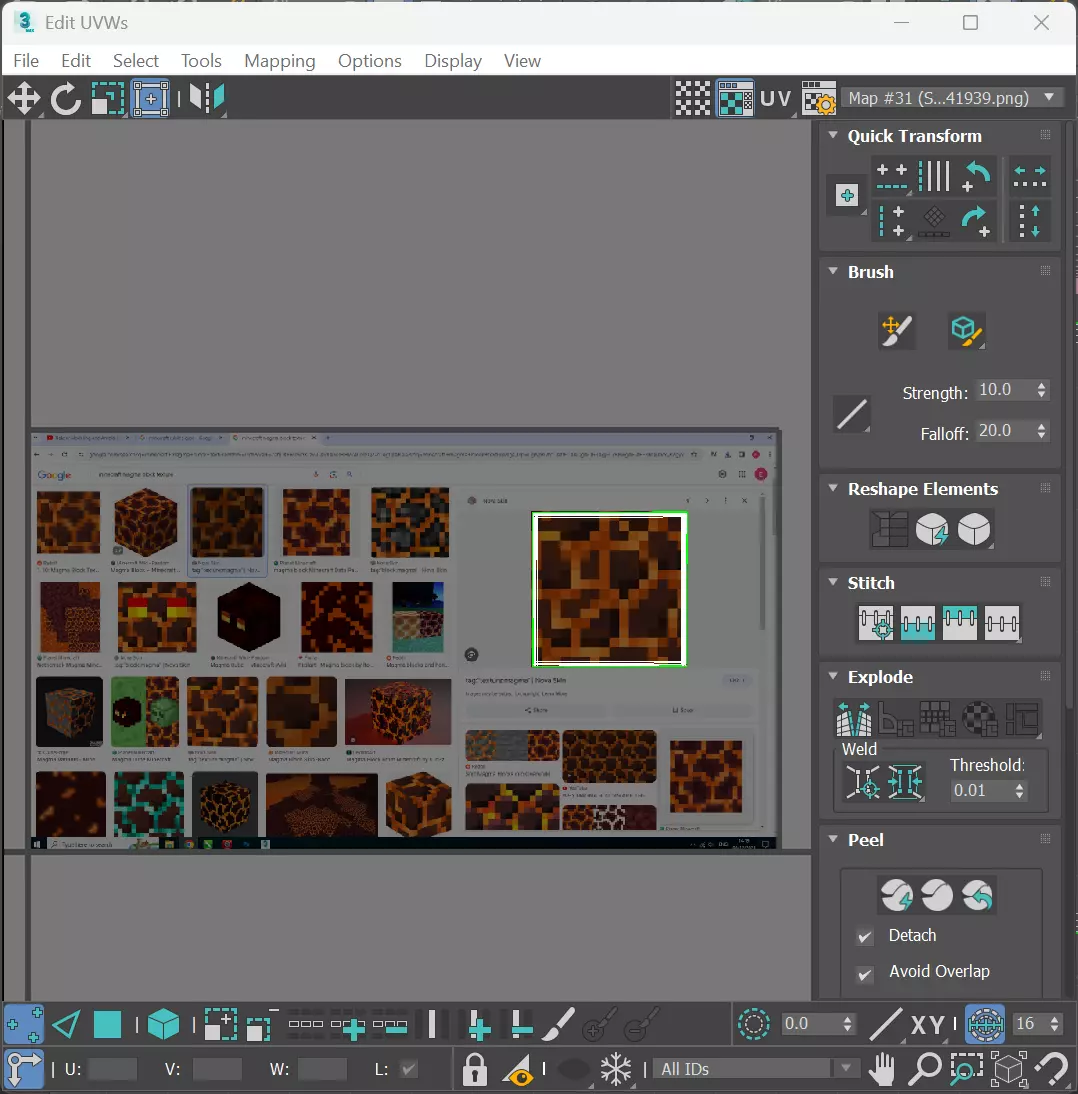Select the Move Selected Subobject tool
The image size is (1078, 1094).
click(x=24, y=98)
